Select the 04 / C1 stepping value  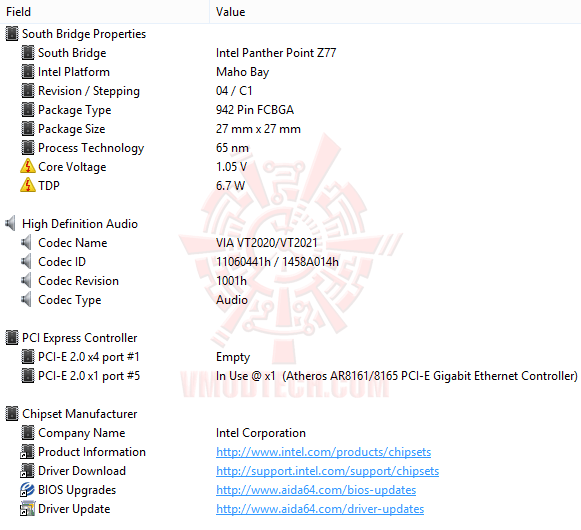(x=234, y=91)
